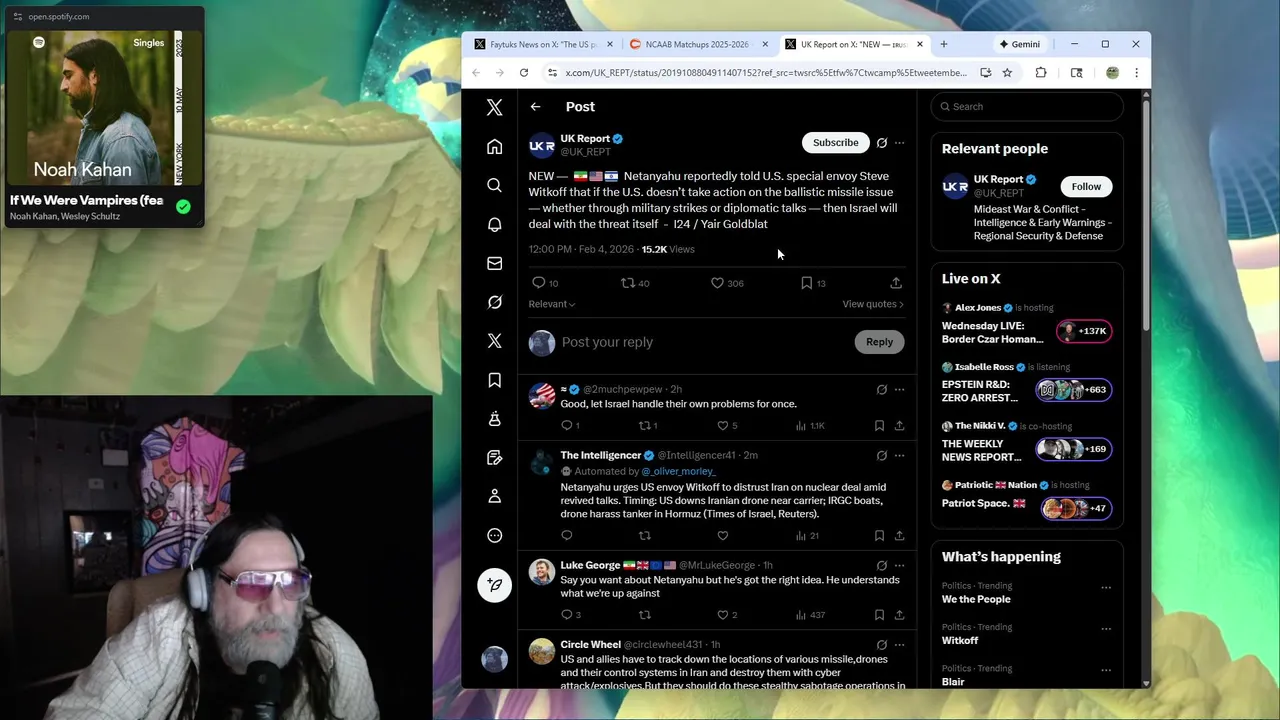Reply icon on UK Report post
This screenshot has width=1280, height=720.
coord(538,283)
